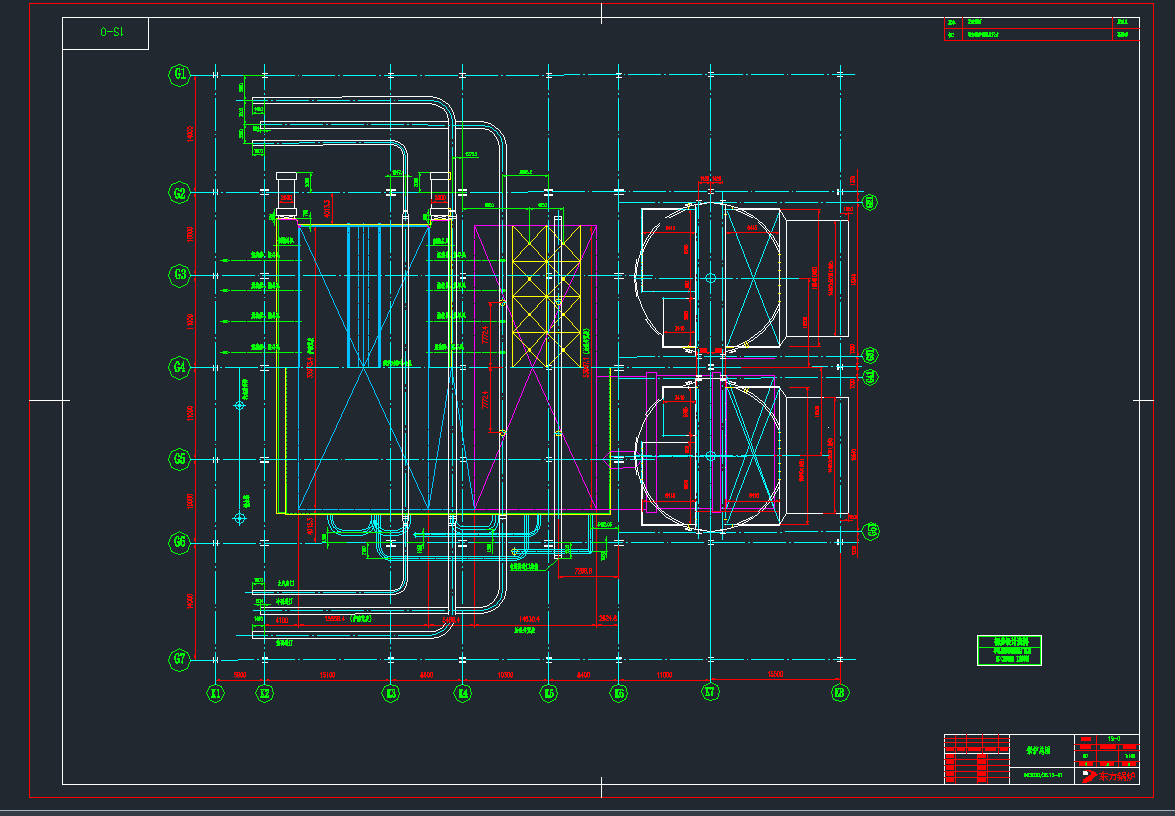1175x816 pixels.
Task: Click the small circle at the lower round tank center
Action: coord(711,454)
